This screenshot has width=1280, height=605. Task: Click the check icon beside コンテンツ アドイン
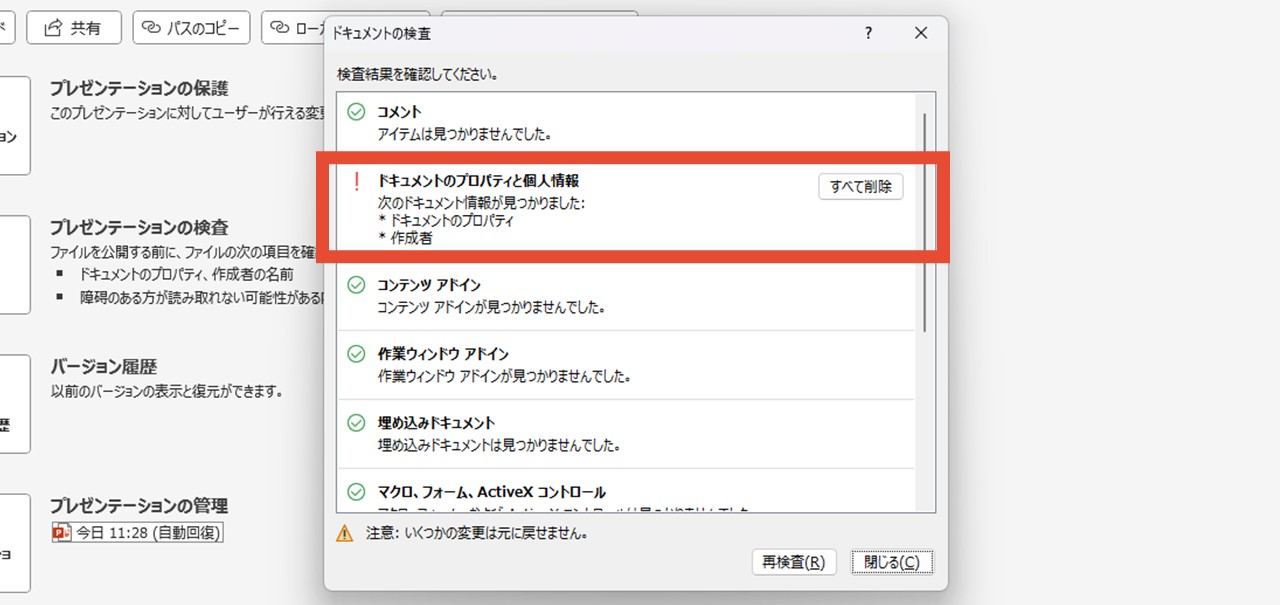(356, 285)
